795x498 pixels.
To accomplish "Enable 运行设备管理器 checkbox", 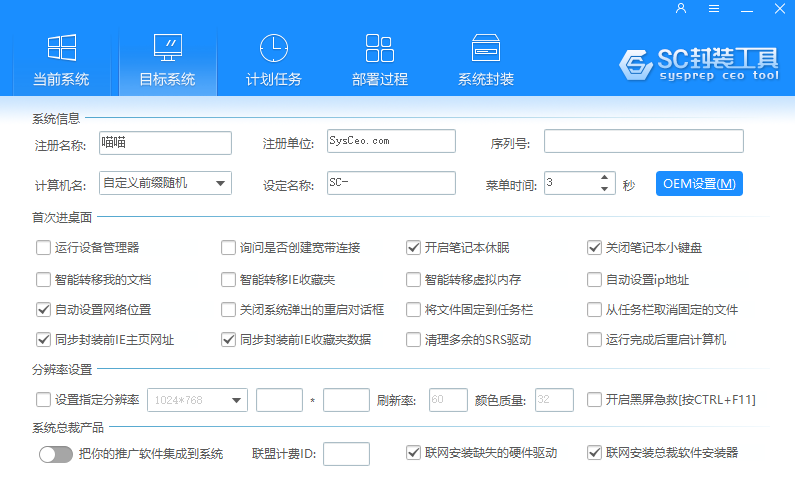I will (x=43, y=248).
